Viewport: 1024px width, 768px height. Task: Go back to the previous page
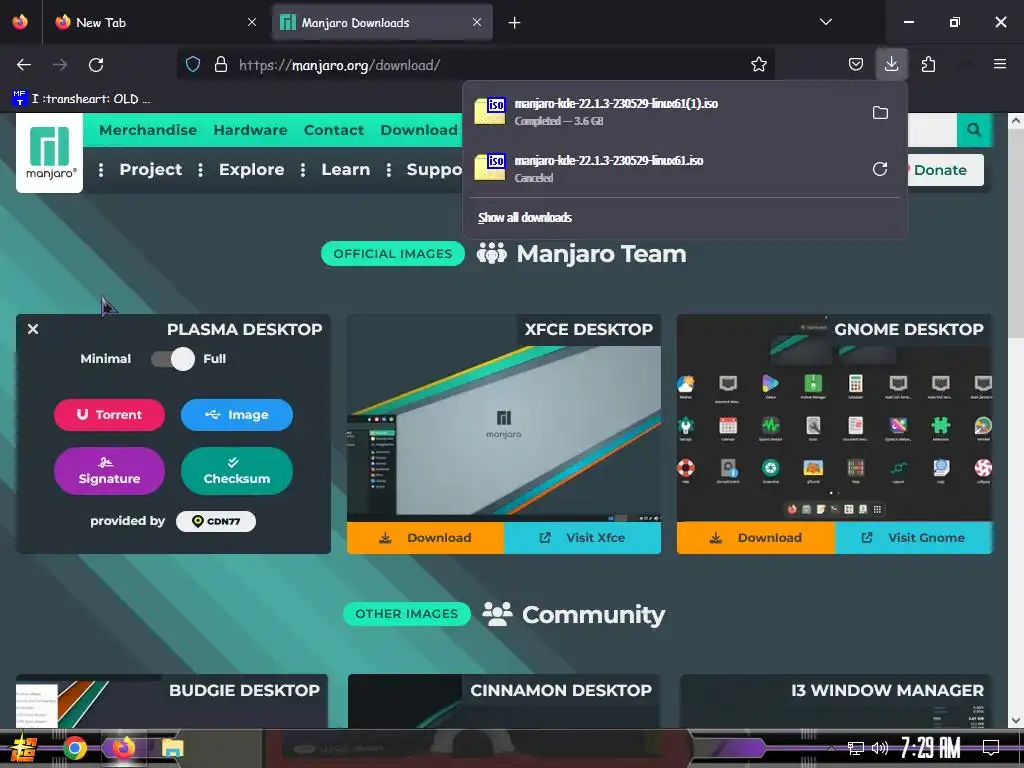[24, 65]
